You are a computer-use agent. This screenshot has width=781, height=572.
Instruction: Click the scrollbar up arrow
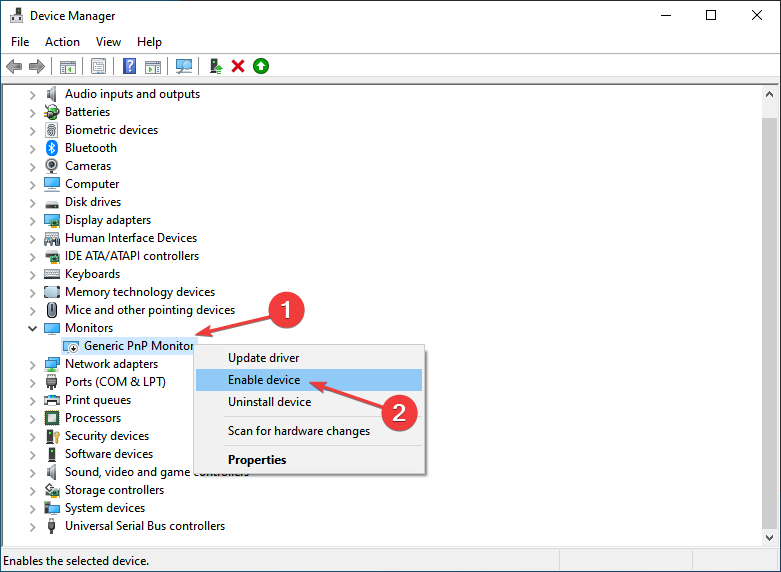769,94
